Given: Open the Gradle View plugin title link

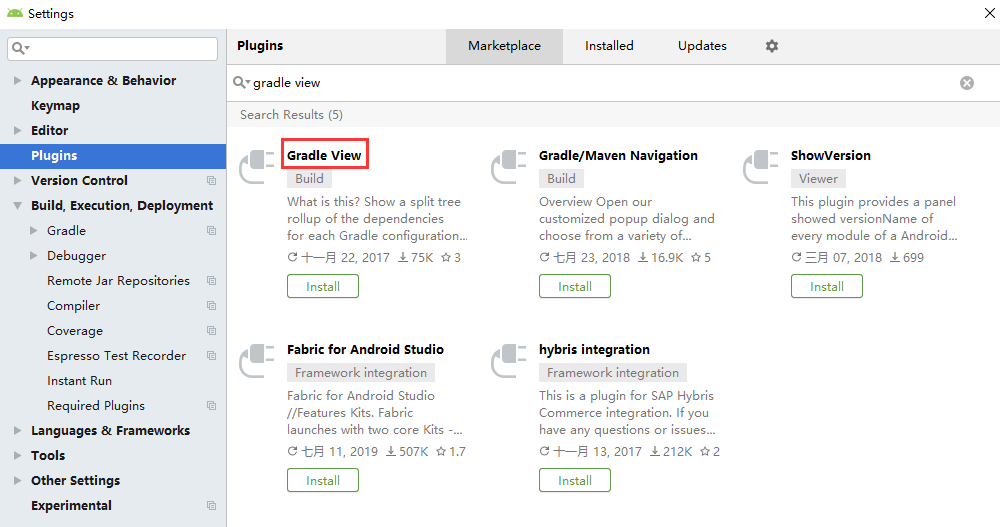Looking at the screenshot, I should coord(324,155).
